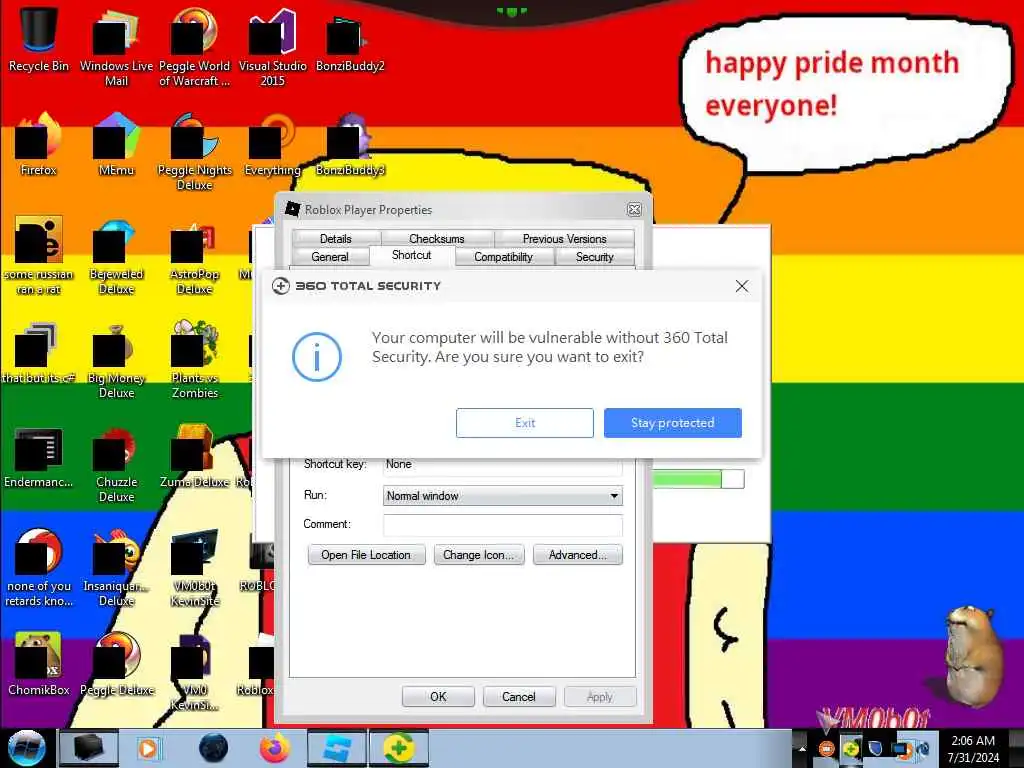
Task: Select the Everything desktop shortcut
Action: point(272,145)
